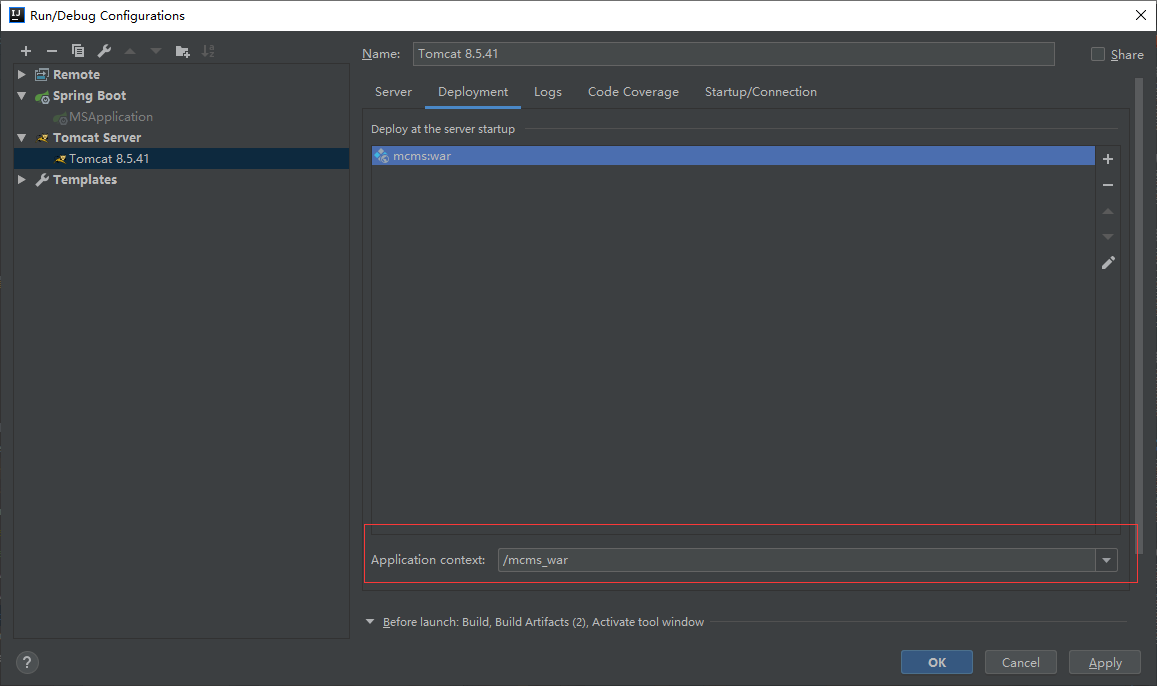Open the Logs tab

[548, 92]
